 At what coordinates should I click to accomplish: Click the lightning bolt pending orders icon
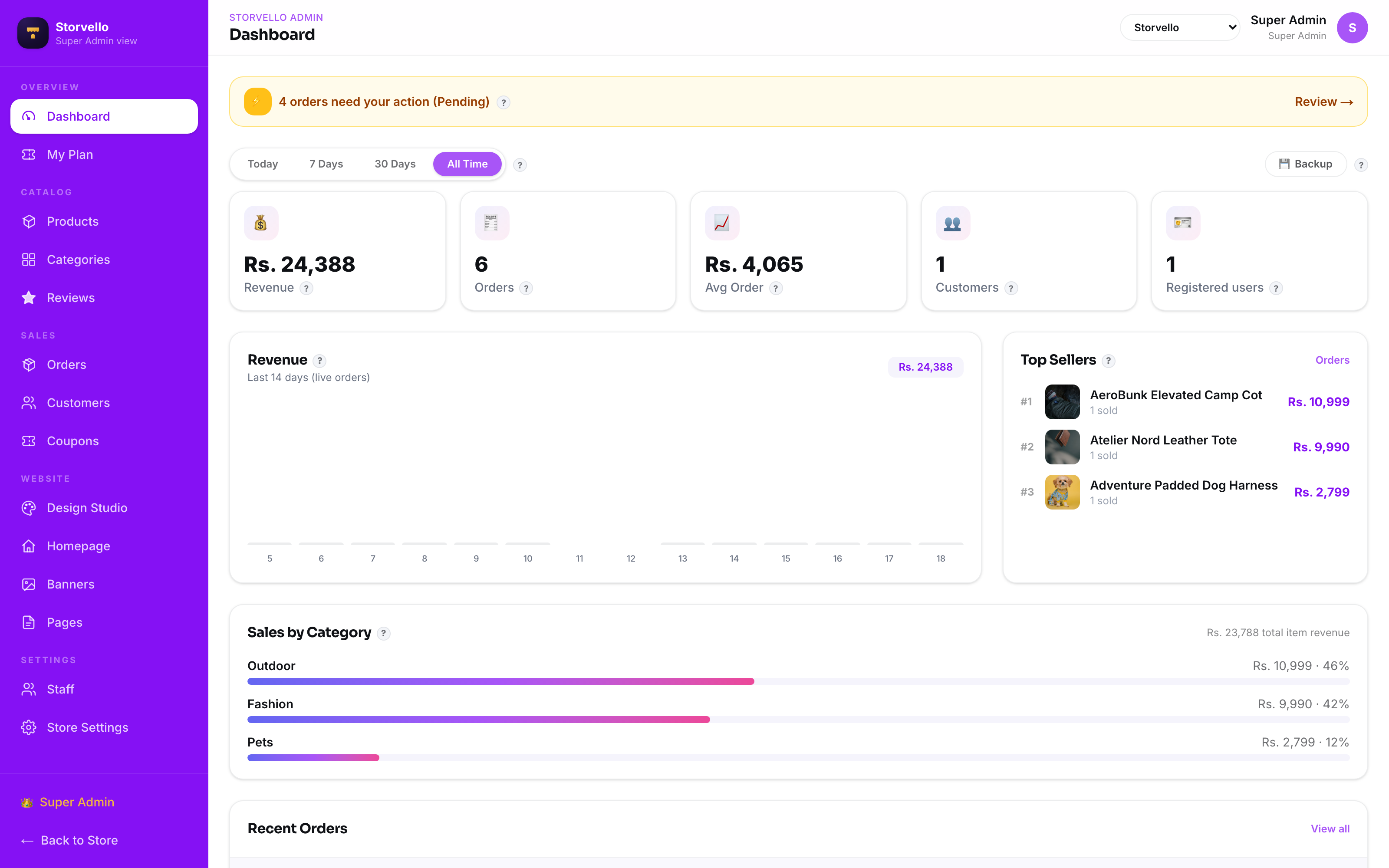click(x=258, y=102)
